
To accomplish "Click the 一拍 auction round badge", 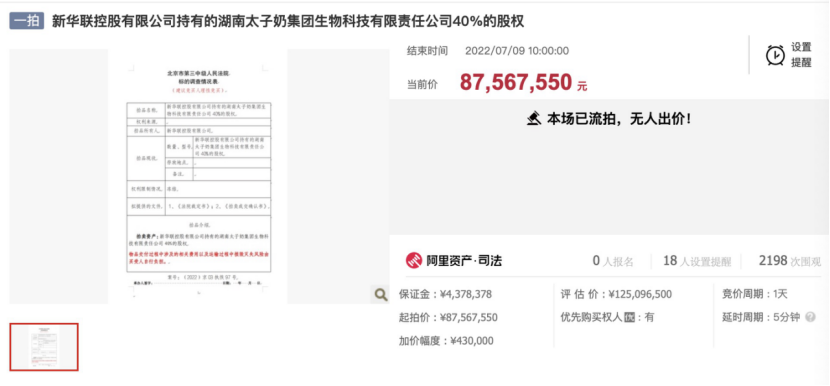I will (x=26, y=20).
